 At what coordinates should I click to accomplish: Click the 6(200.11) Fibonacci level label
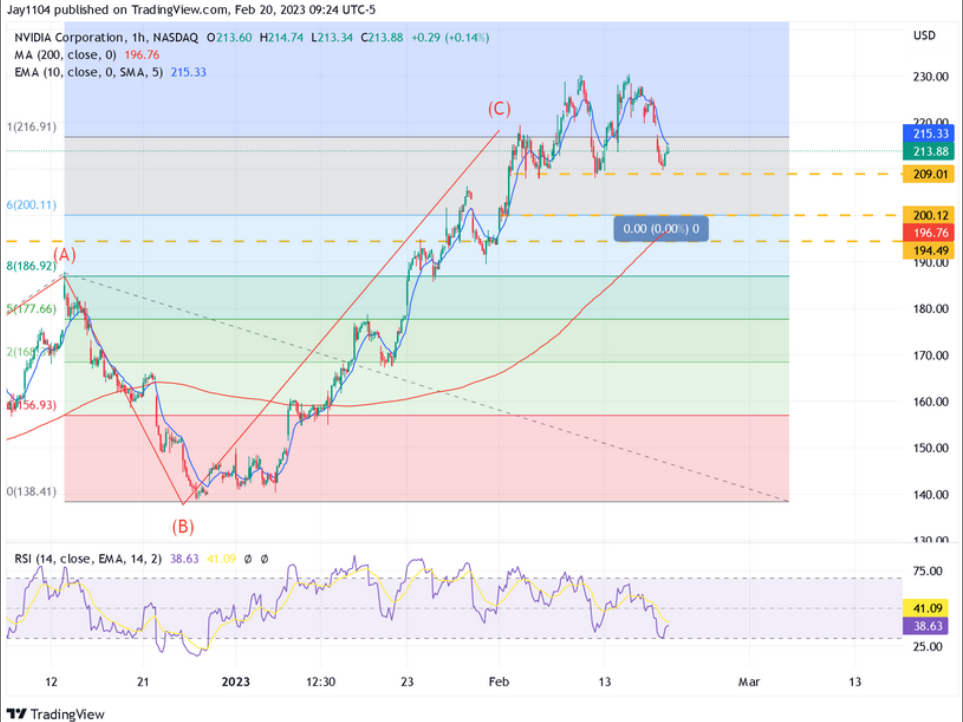[31, 204]
